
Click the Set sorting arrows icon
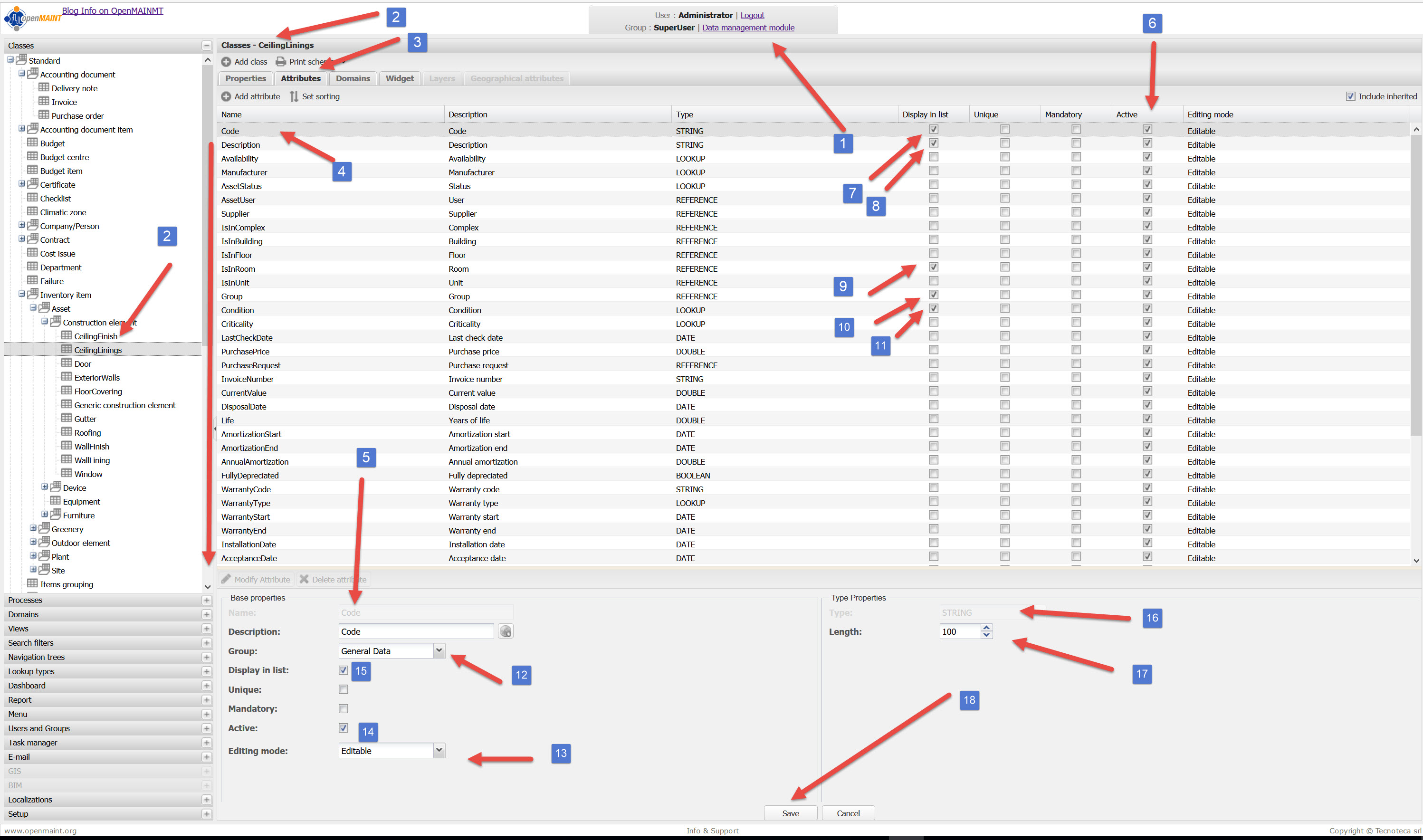pyautogui.click(x=294, y=96)
